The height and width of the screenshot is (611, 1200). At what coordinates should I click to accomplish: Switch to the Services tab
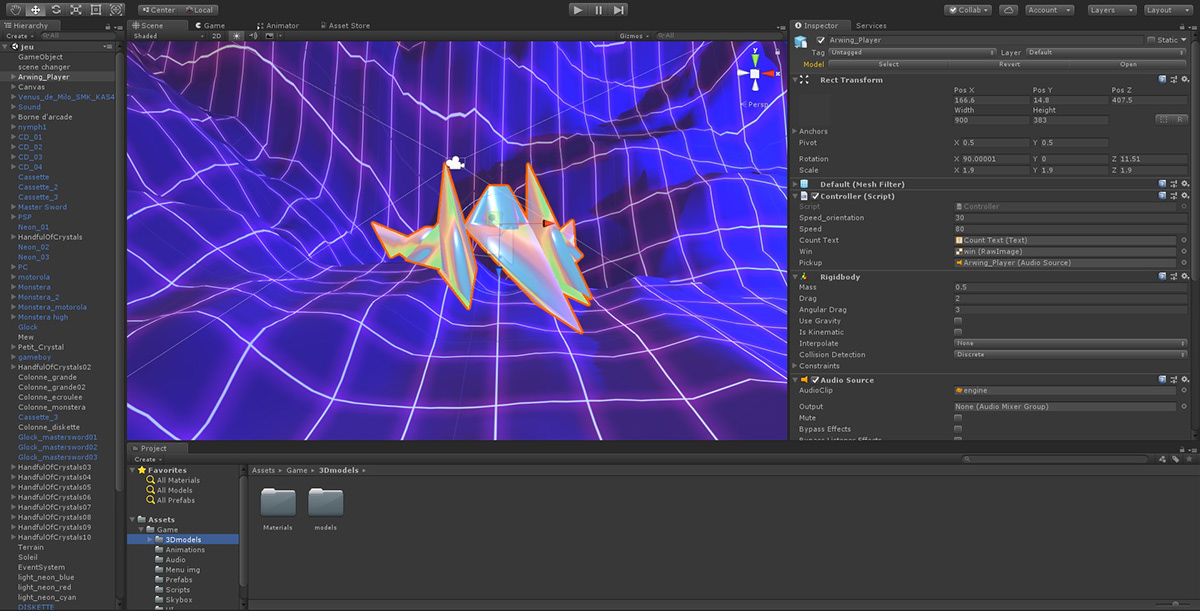(x=871, y=25)
